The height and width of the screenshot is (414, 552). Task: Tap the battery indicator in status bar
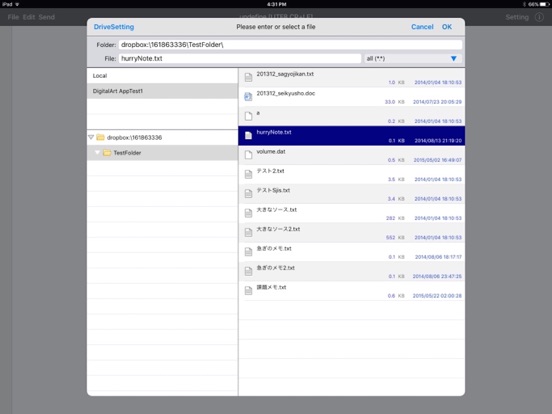[544, 4]
